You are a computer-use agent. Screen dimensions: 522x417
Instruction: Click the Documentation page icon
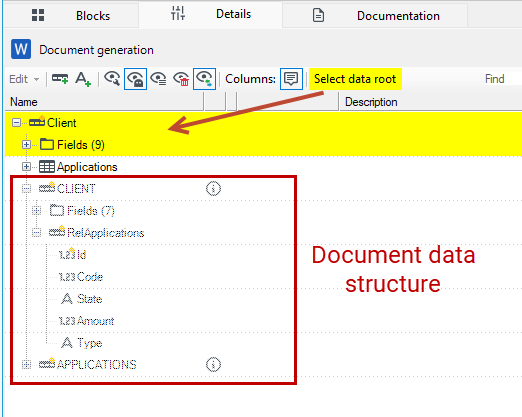(318, 15)
